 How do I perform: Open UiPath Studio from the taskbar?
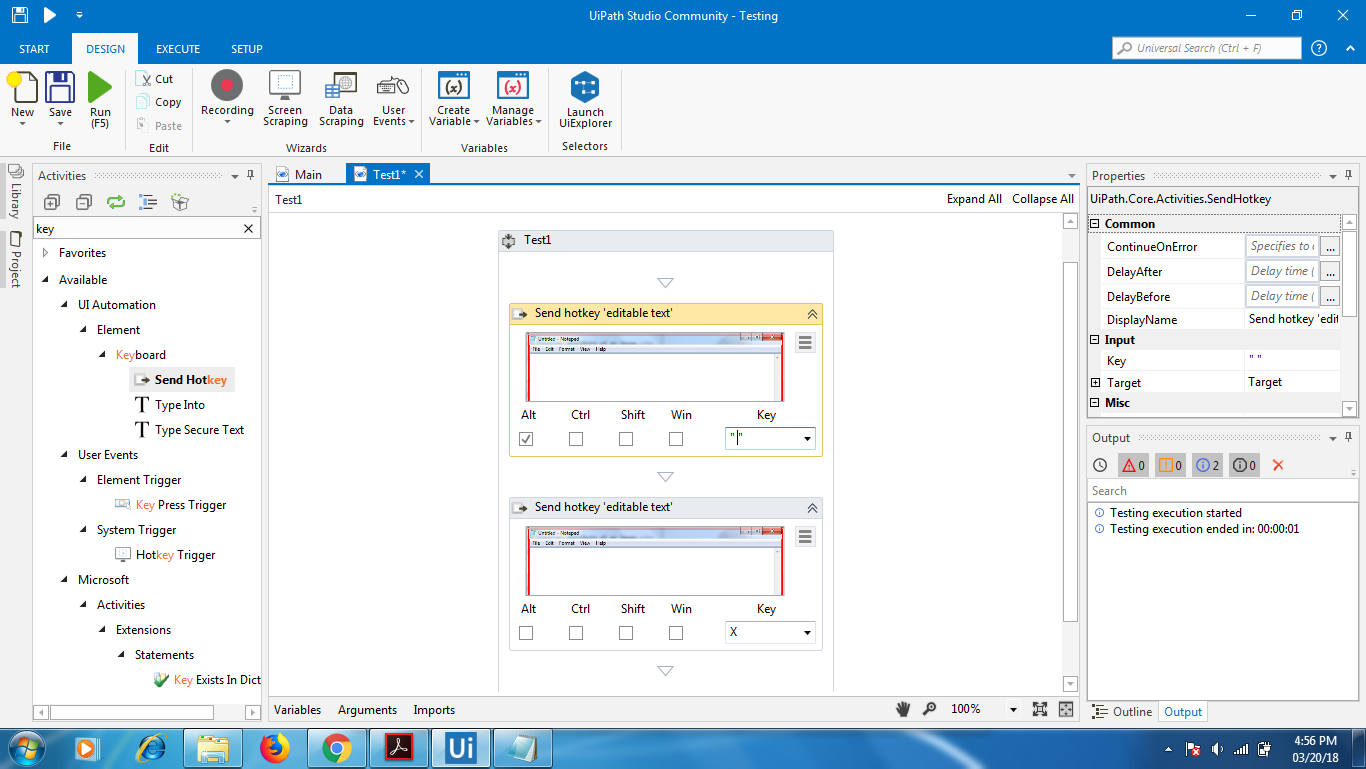(x=461, y=748)
